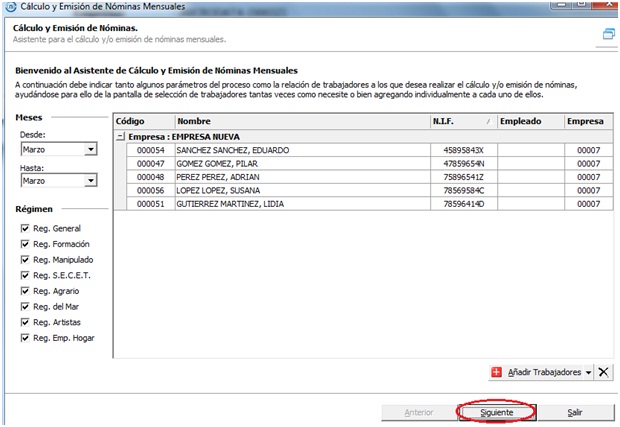Viewport: 620px width, 427px height.
Task: Toggle the Reg. Agrario checkbox
Action: coord(25,291)
